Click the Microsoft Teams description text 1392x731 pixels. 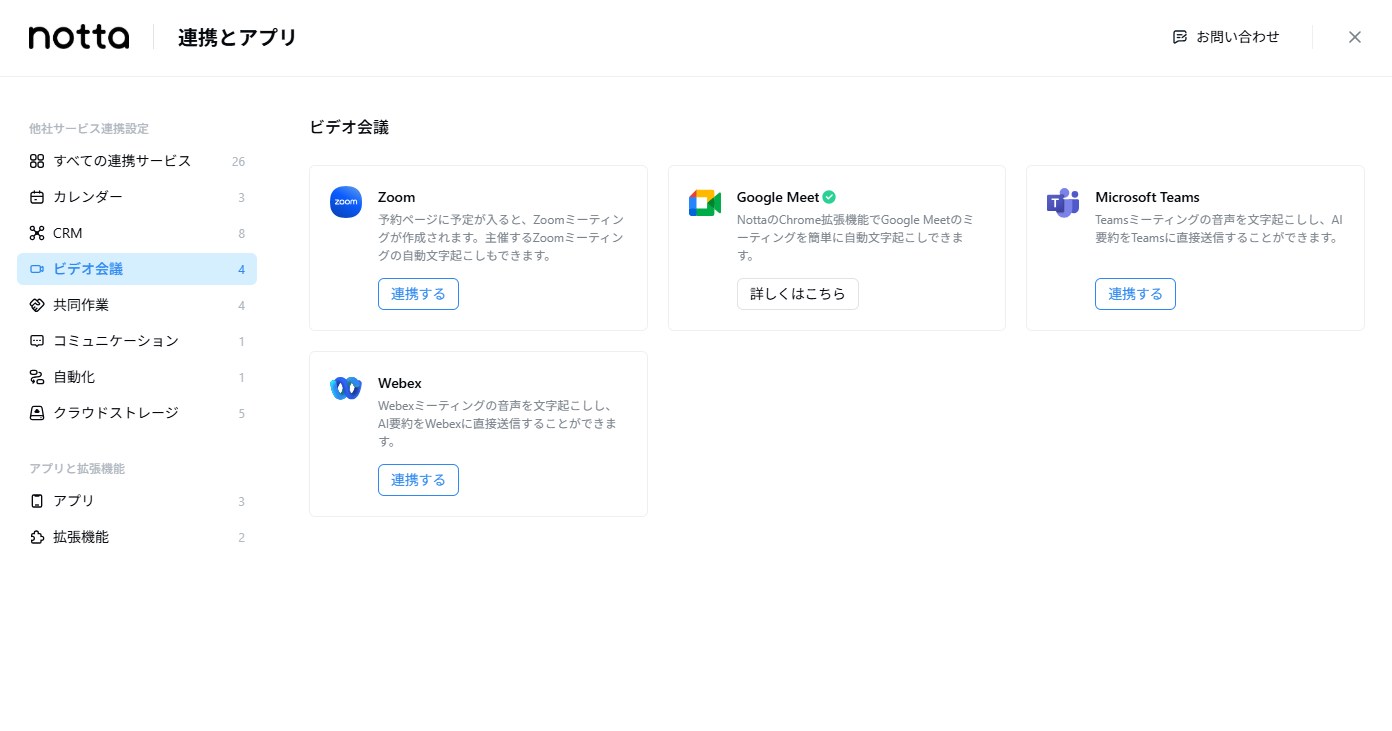(x=1219, y=228)
